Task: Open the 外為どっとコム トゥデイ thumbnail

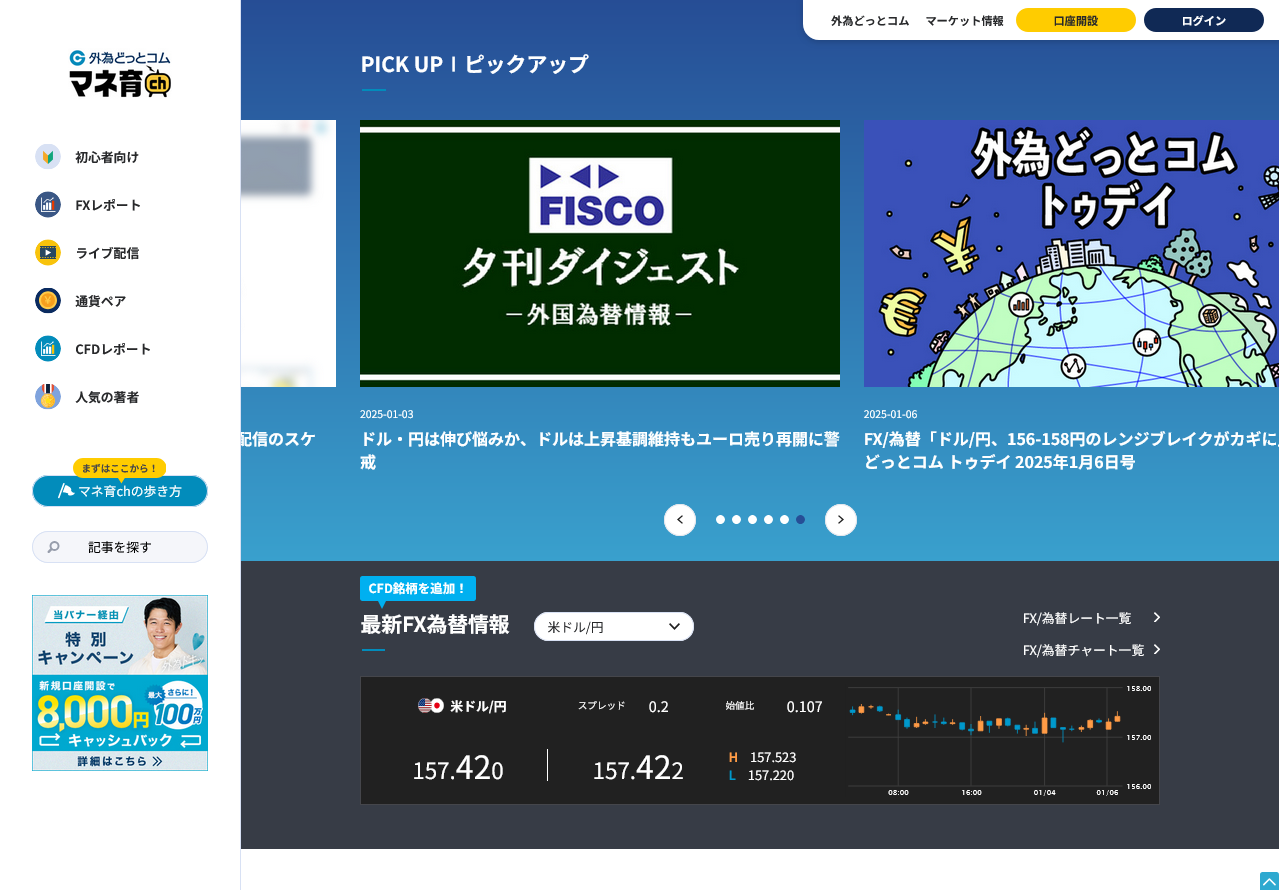Action: [1072, 254]
